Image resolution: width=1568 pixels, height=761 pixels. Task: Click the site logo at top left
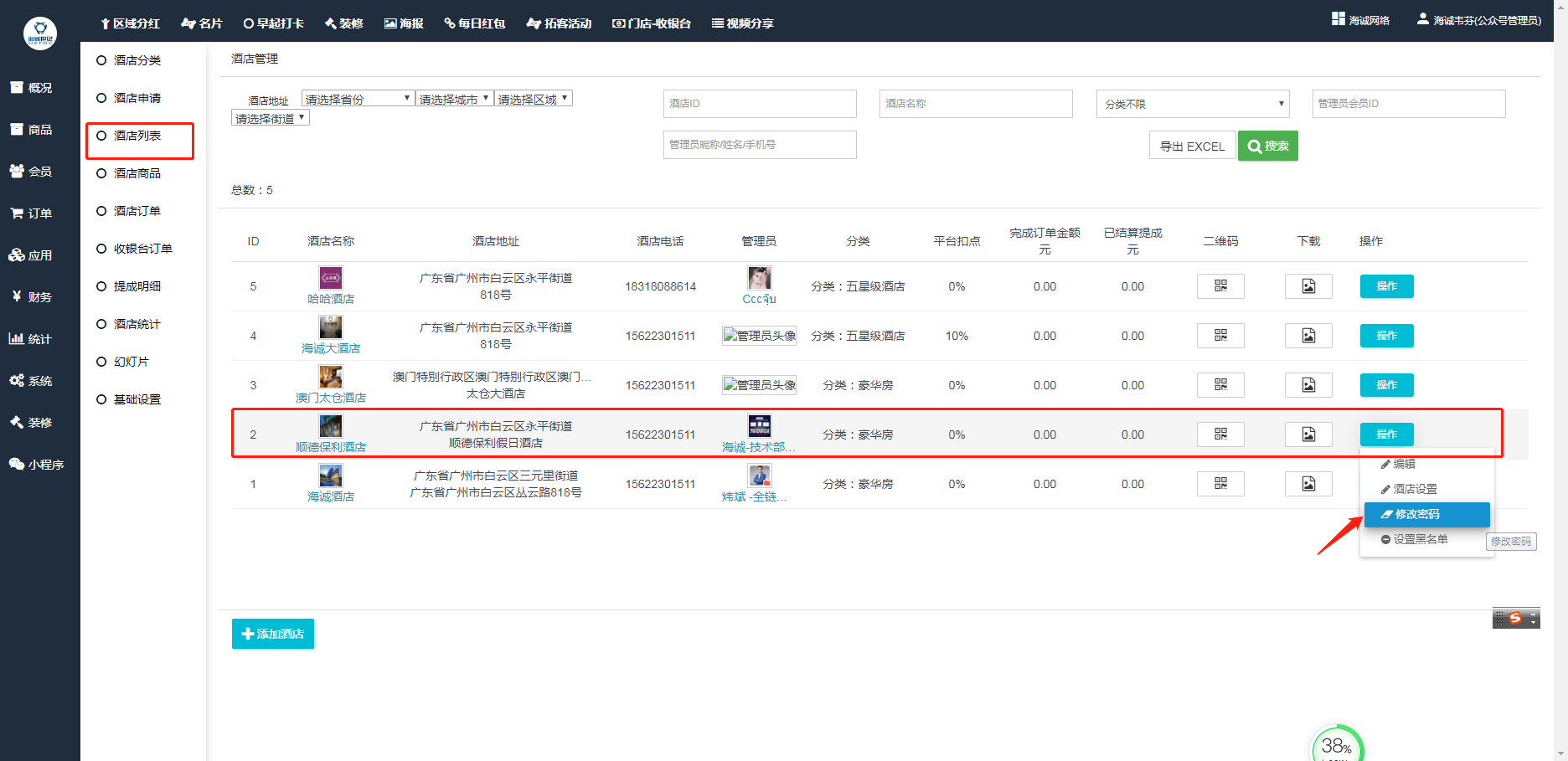click(x=40, y=33)
